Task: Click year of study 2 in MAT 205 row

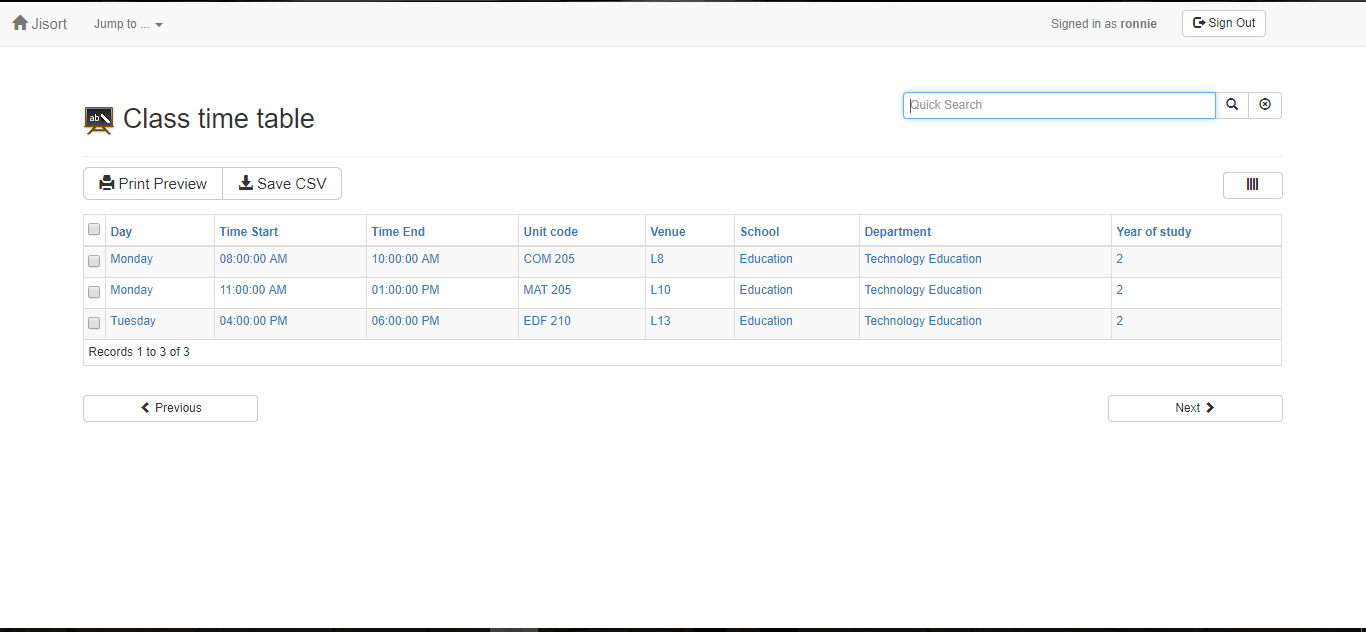Action: (1120, 290)
